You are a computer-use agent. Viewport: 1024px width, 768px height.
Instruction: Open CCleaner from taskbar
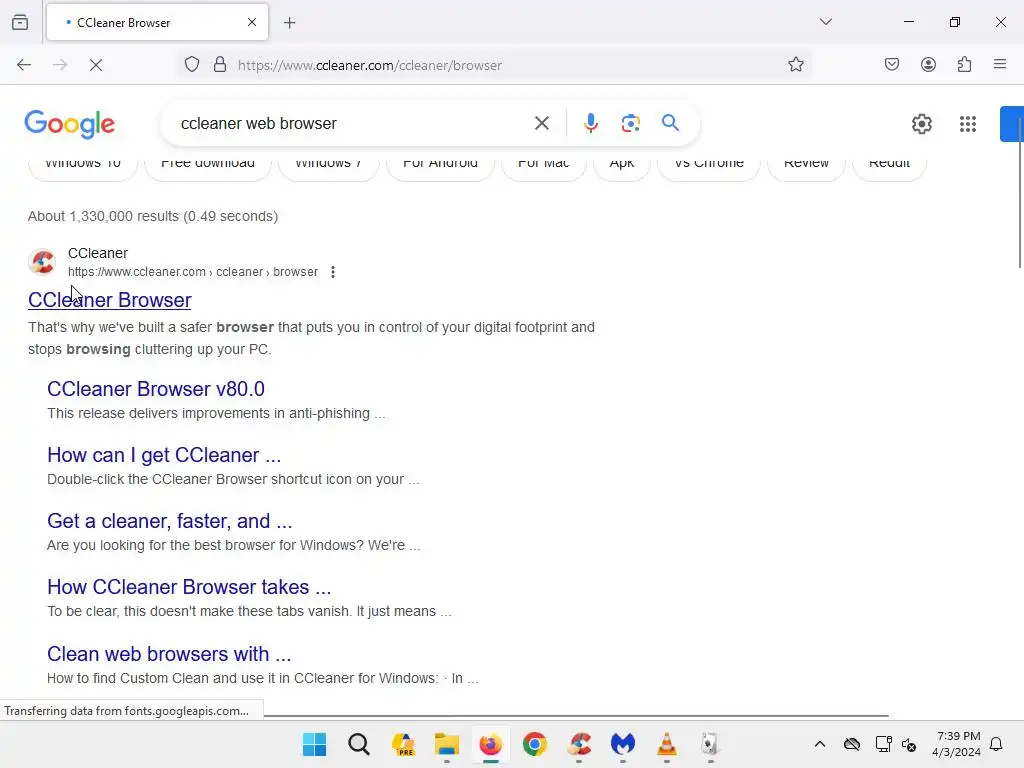tap(579, 744)
